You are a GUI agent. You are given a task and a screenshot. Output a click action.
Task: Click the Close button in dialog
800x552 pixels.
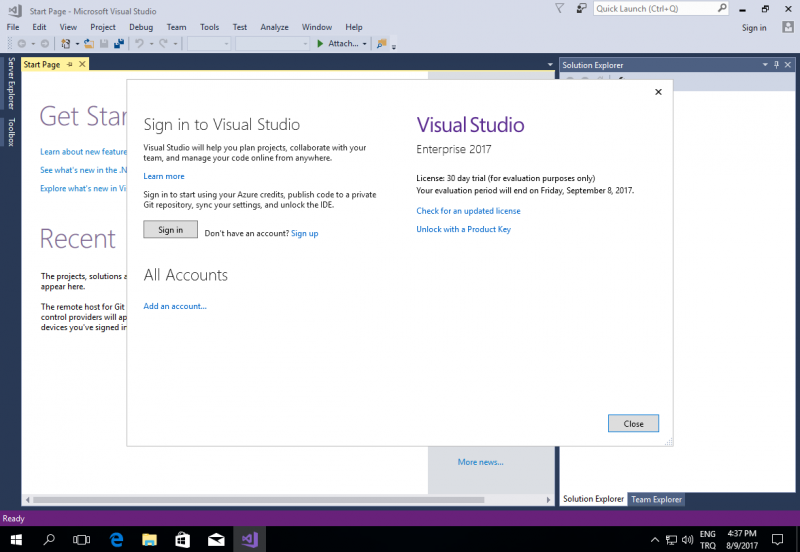tap(633, 423)
